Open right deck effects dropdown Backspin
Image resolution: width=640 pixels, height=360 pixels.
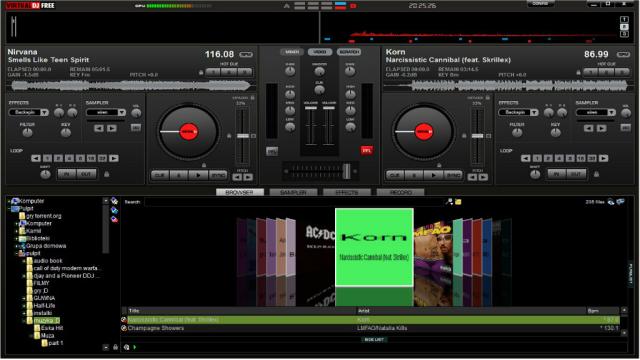coord(518,112)
